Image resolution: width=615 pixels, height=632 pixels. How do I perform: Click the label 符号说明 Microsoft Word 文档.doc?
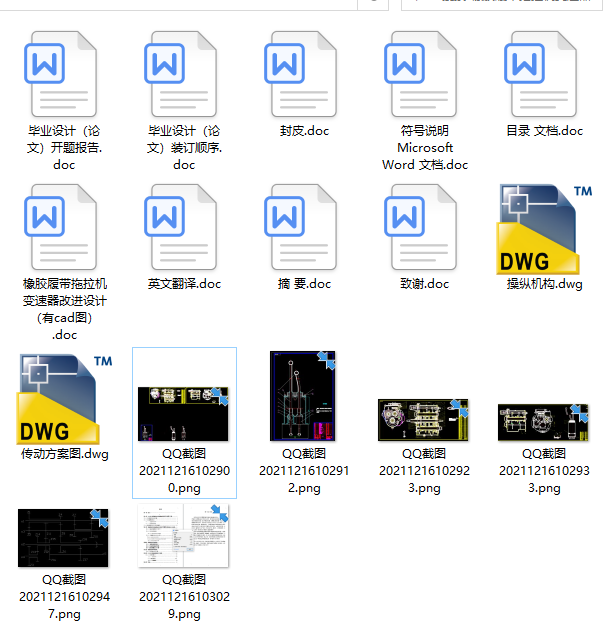(x=425, y=148)
